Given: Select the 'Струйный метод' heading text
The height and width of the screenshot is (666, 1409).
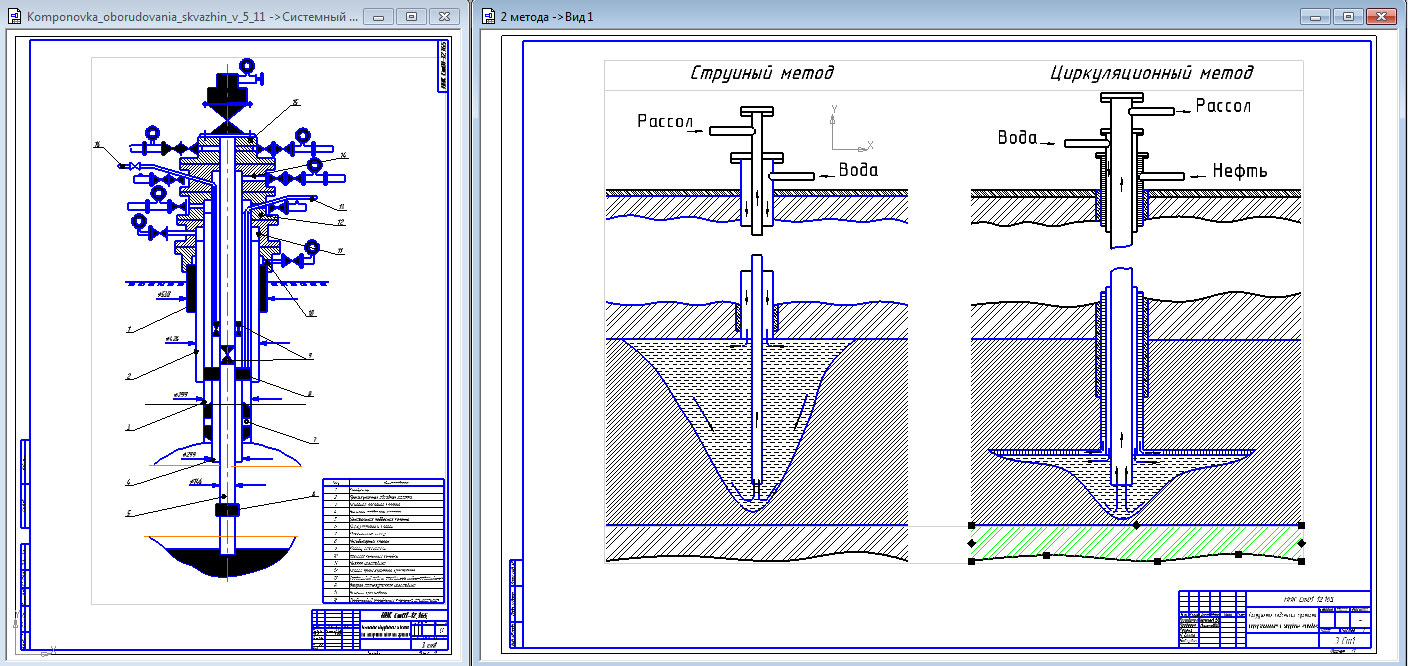Looking at the screenshot, I should coord(762,73).
